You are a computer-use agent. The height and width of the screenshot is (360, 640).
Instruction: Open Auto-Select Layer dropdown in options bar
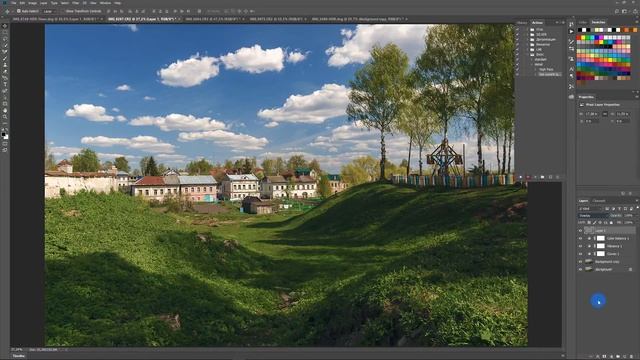coord(49,11)
